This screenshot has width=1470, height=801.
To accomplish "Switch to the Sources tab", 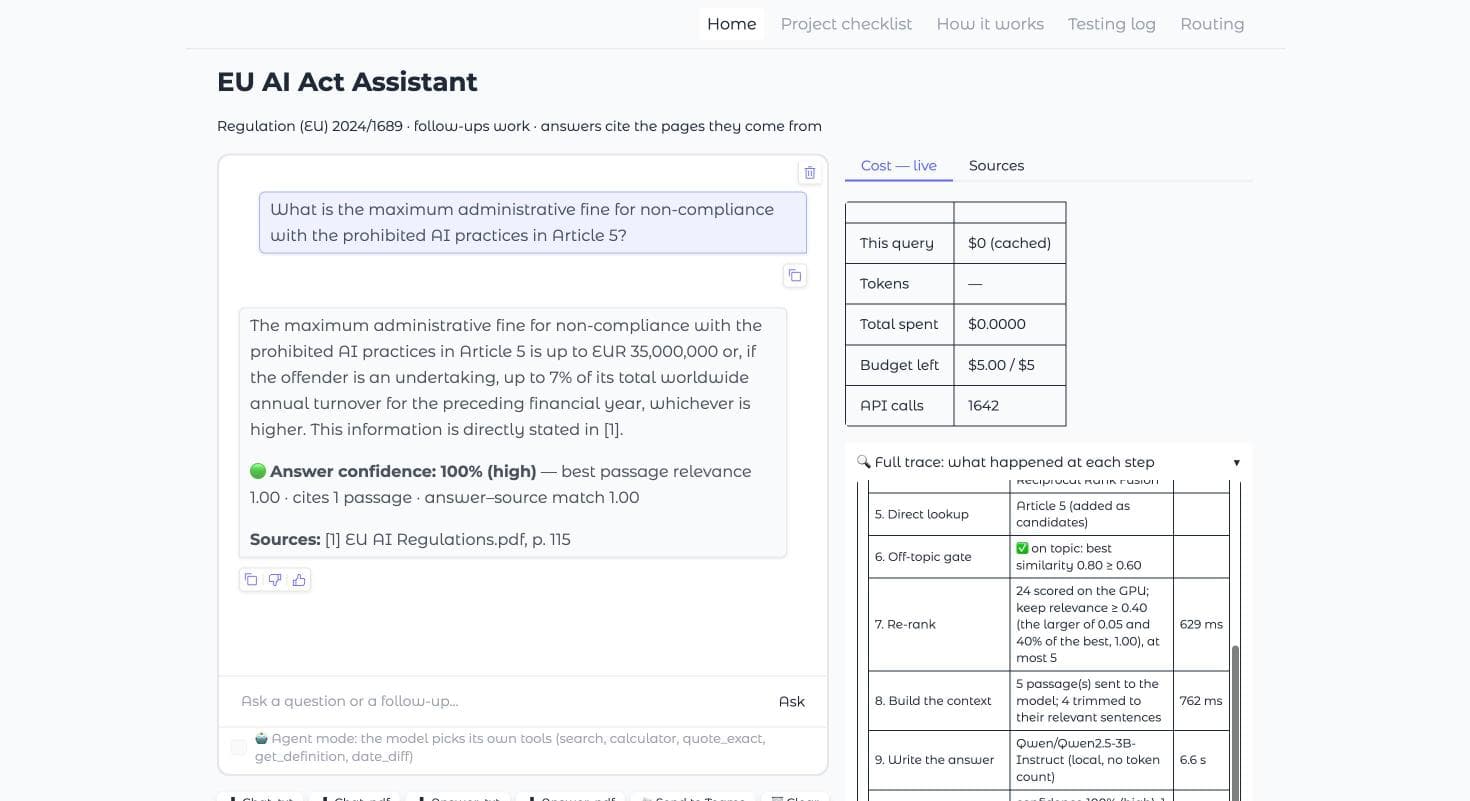I will click(x=996, y=166).
